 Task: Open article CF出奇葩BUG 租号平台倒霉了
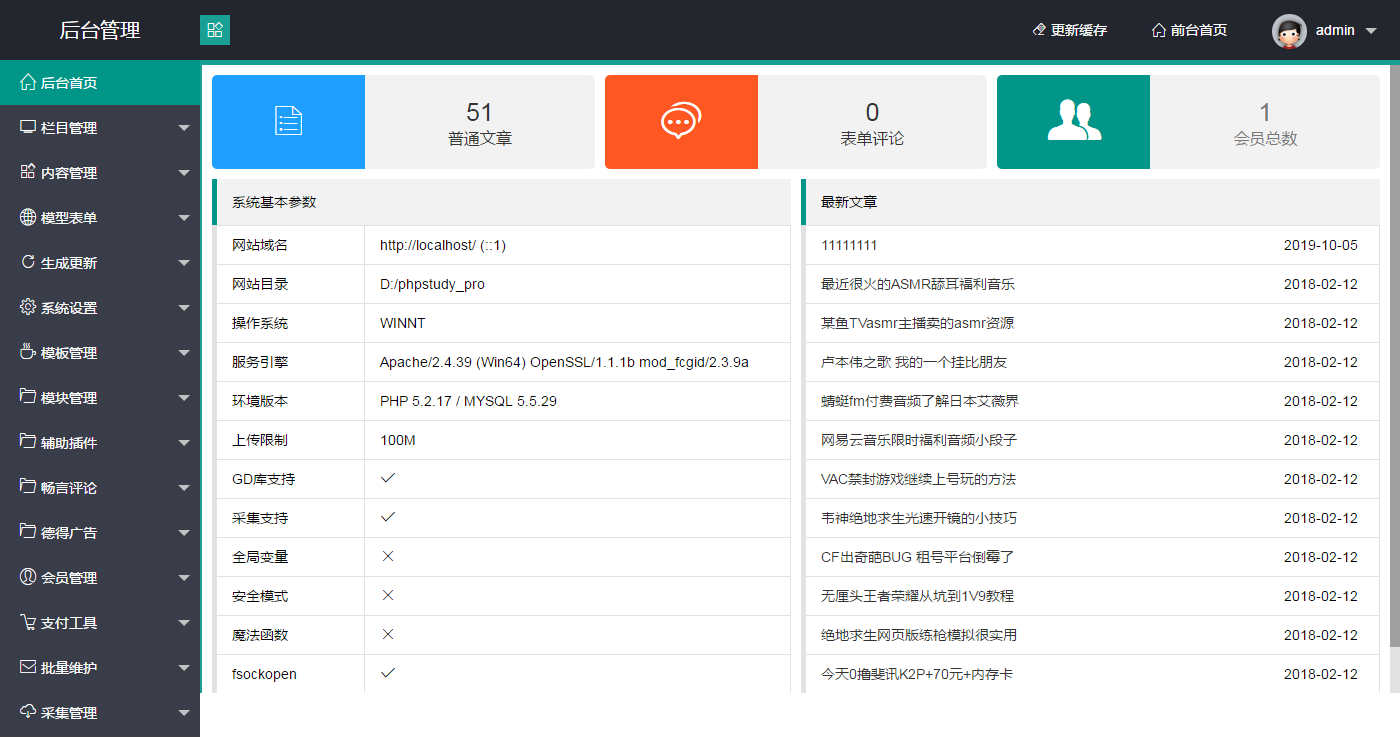[918, 557]
